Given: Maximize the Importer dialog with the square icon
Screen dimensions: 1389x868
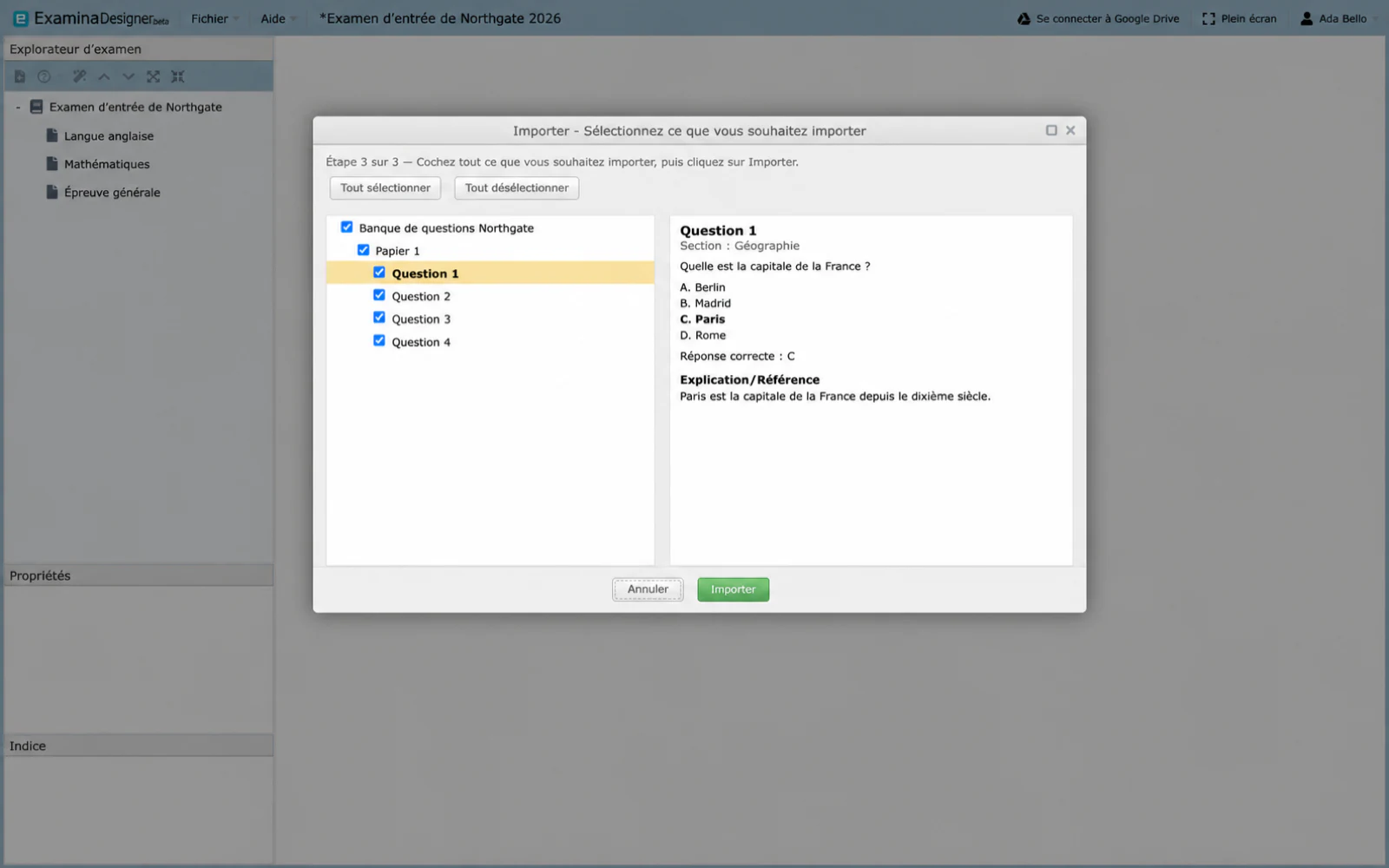Looking at the screenshot, I should 1051,130.
